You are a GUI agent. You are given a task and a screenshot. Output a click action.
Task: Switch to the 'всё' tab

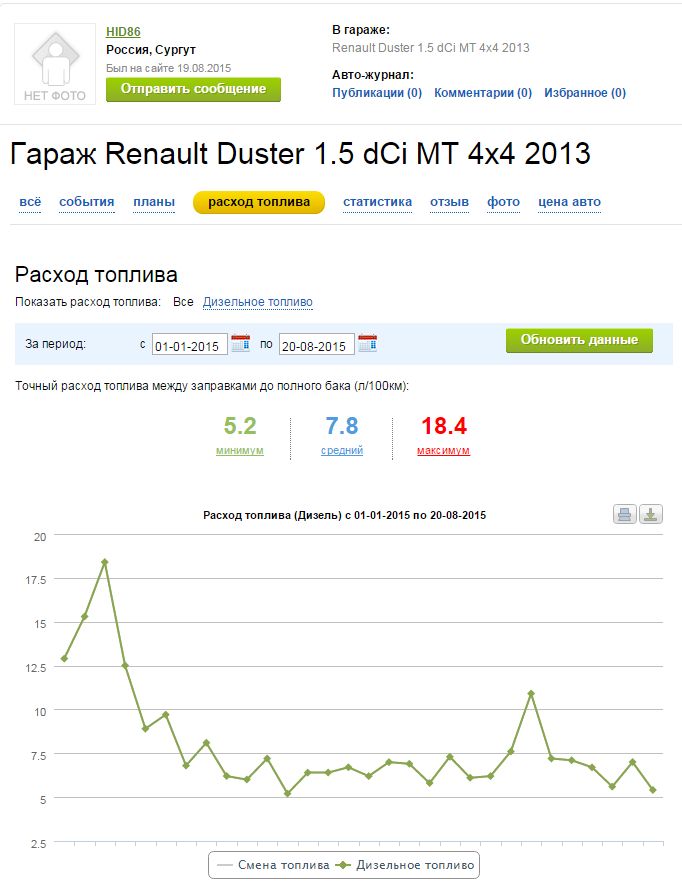tap(30, 202)
